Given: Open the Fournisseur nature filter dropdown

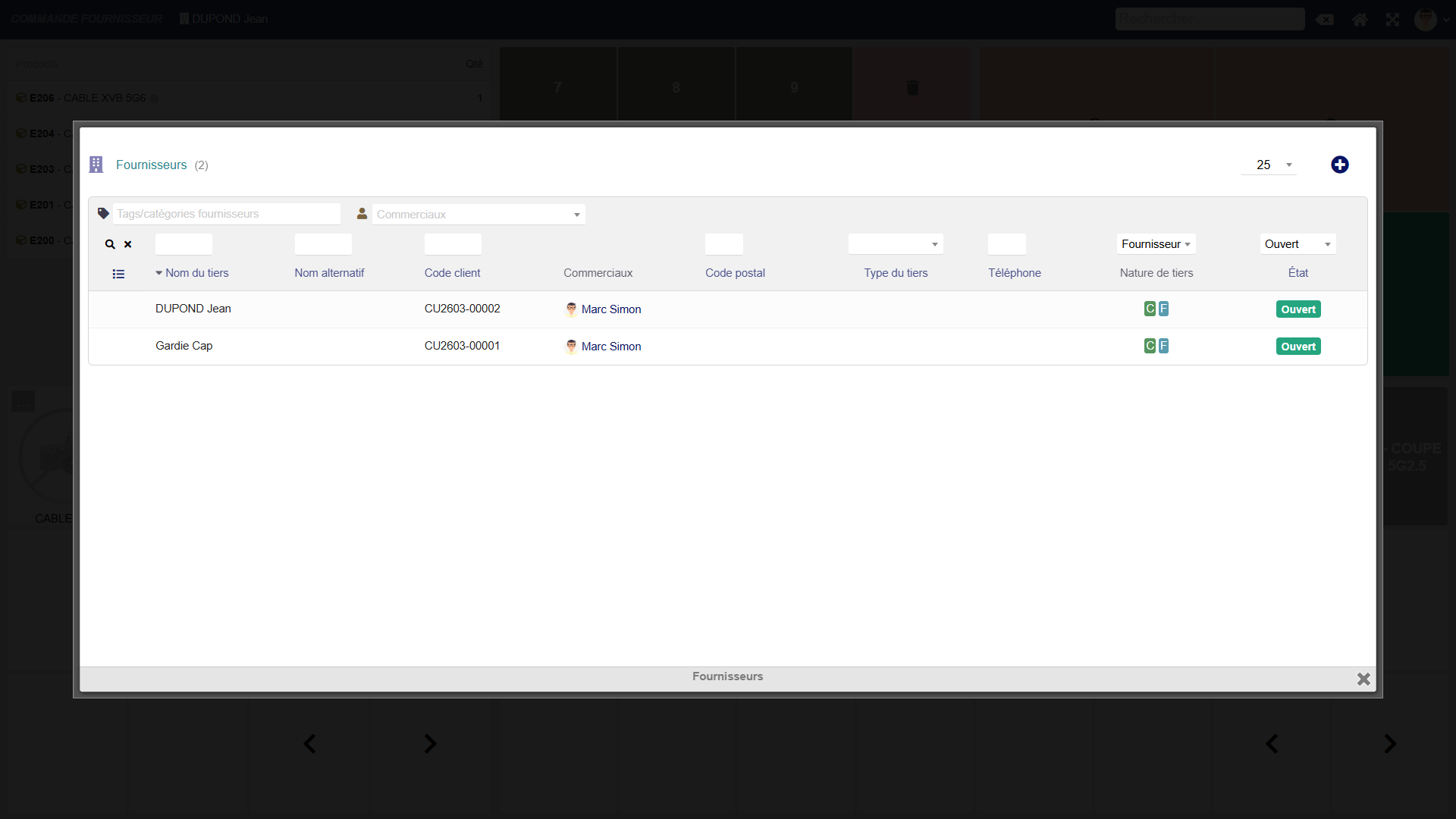Looking at the screenshot, I should click(1156, 244).
